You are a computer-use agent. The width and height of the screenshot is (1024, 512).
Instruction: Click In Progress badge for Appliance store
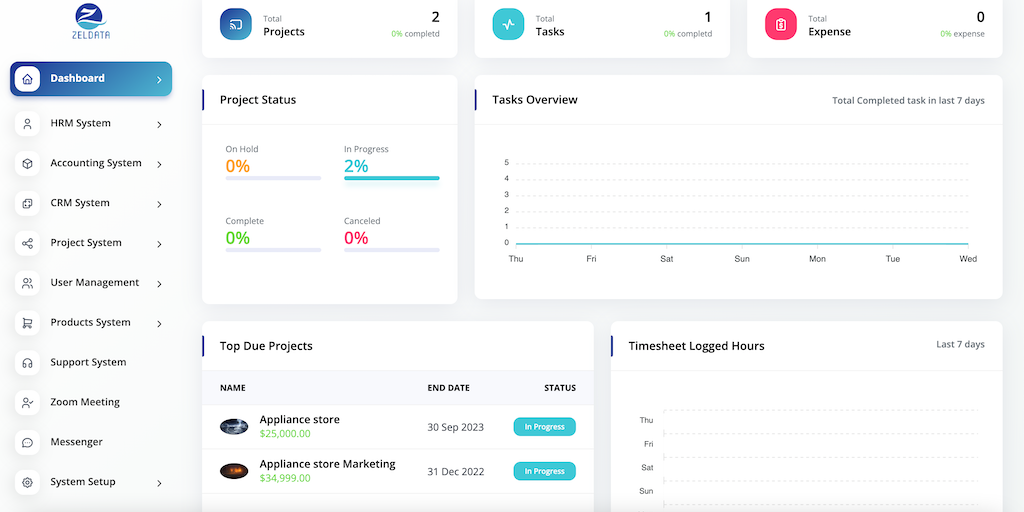click(544, 427)
